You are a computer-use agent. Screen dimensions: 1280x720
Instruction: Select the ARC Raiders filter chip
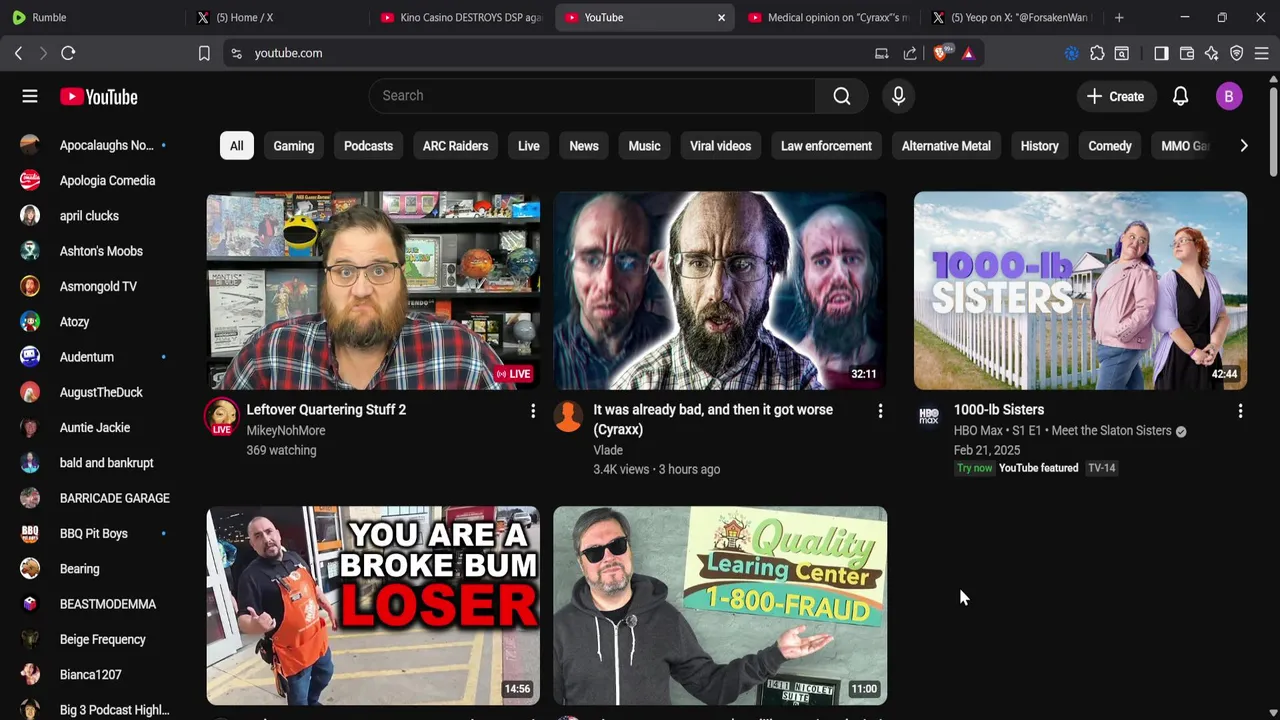click(x=455, y=146)
